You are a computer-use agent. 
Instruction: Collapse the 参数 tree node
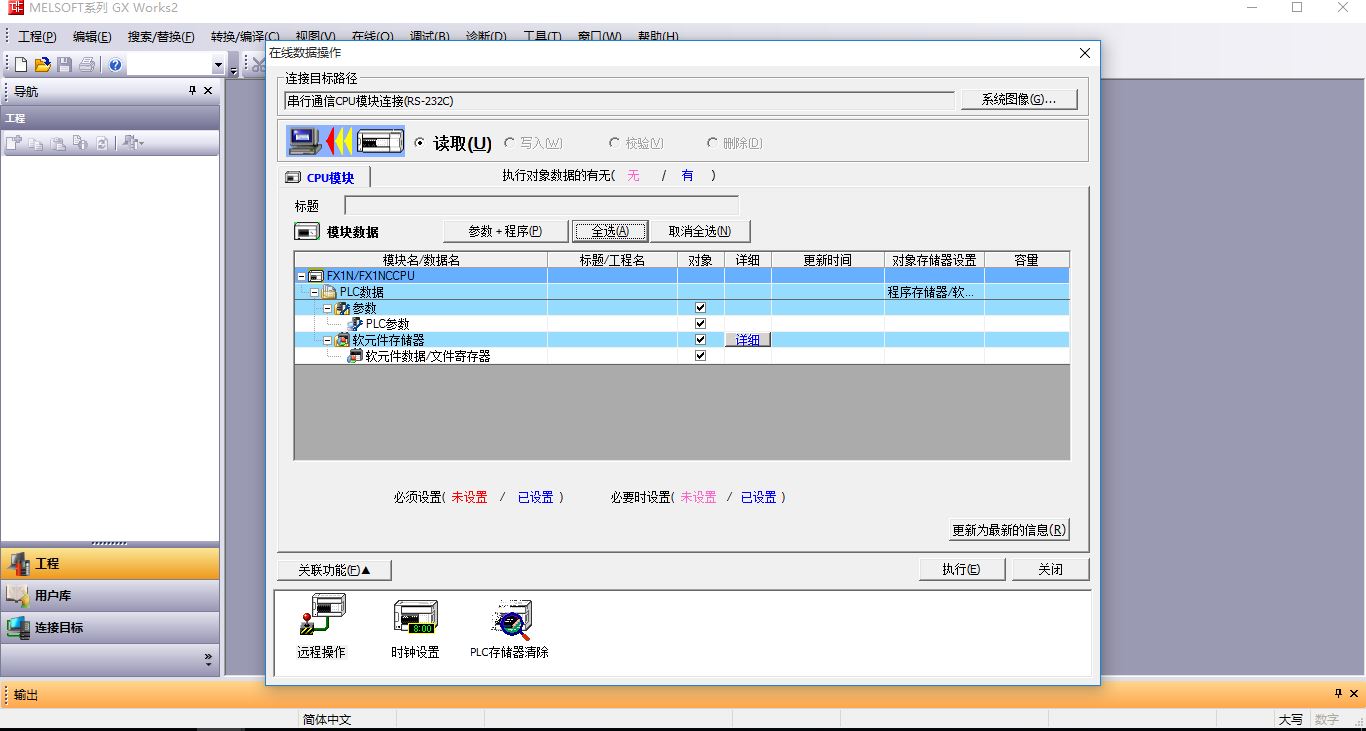pos(327,308)
